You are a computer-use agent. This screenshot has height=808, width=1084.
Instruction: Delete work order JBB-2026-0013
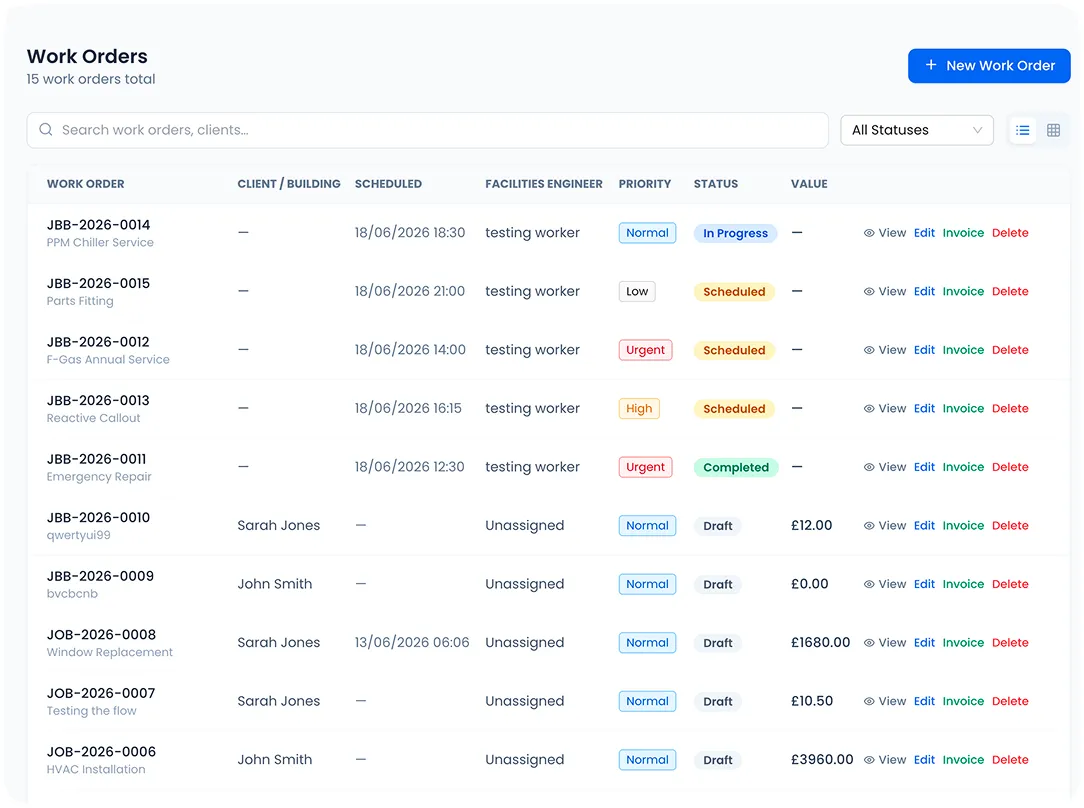[x=1010, y=408]
